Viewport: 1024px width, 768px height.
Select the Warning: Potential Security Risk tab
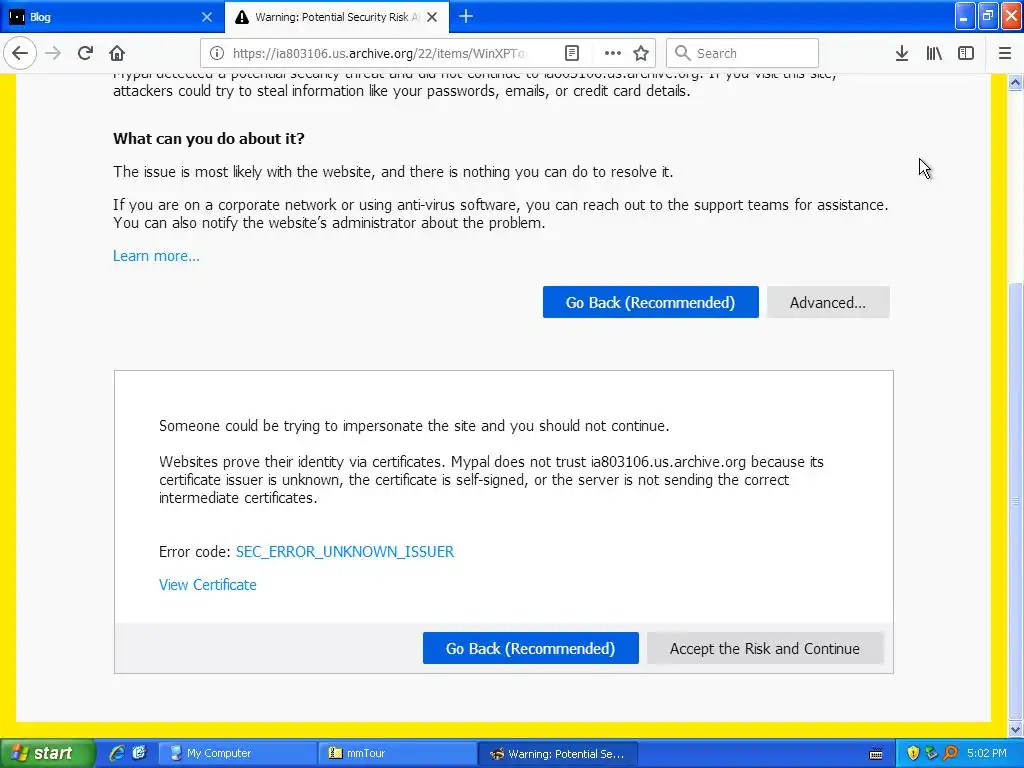point(336,17)
